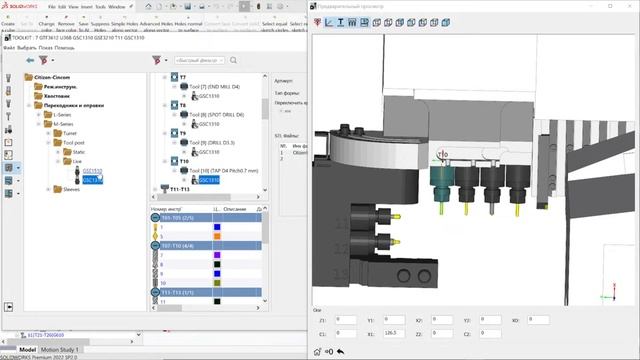The image size is (640, 360).
Task: Select Tool [8] (SPOT DRILL D6) item
Action: pyautogui.click(x=216, y=115)
